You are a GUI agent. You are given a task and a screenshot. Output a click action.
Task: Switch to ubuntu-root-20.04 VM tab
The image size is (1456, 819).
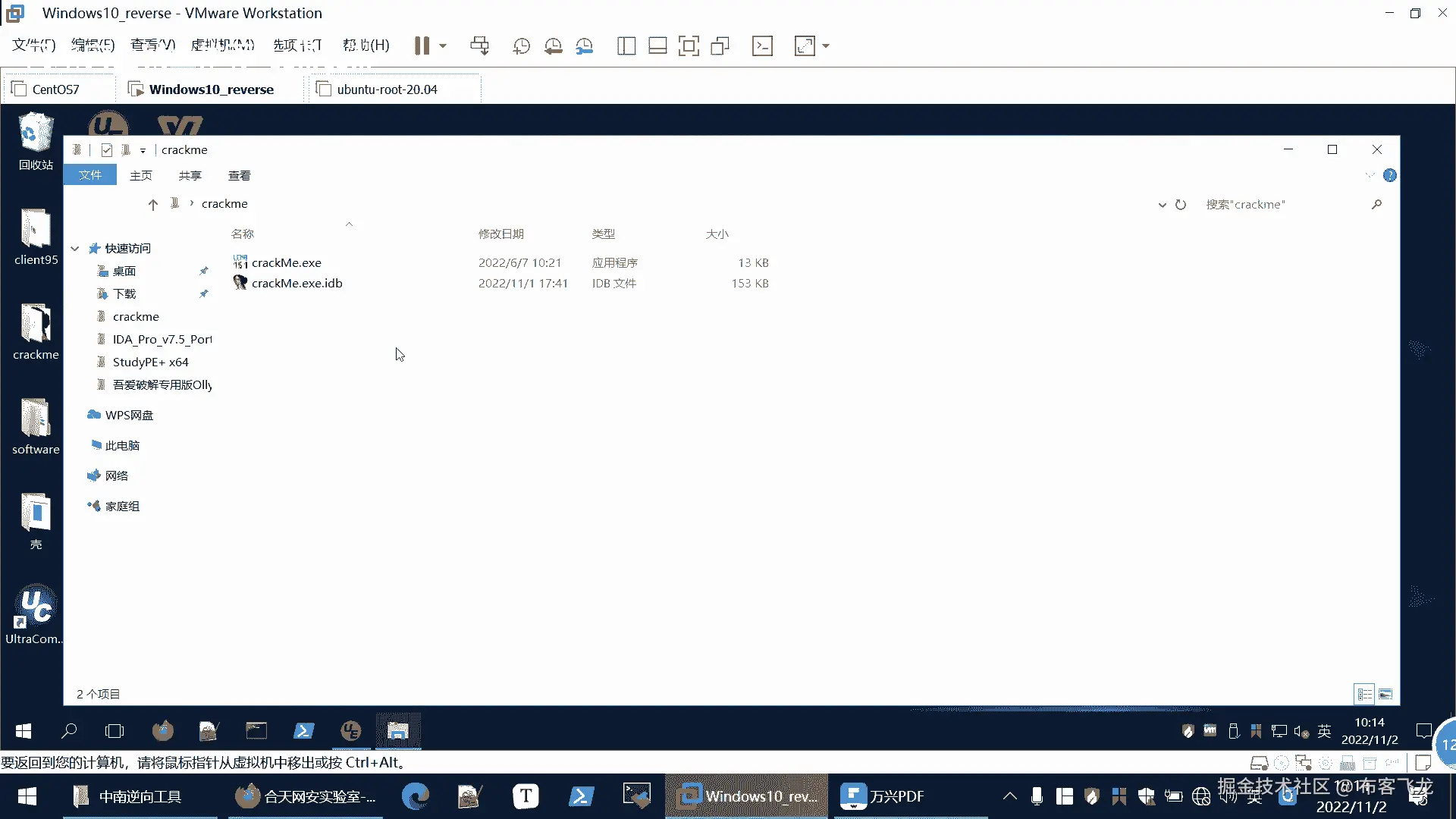coord(387,89)
